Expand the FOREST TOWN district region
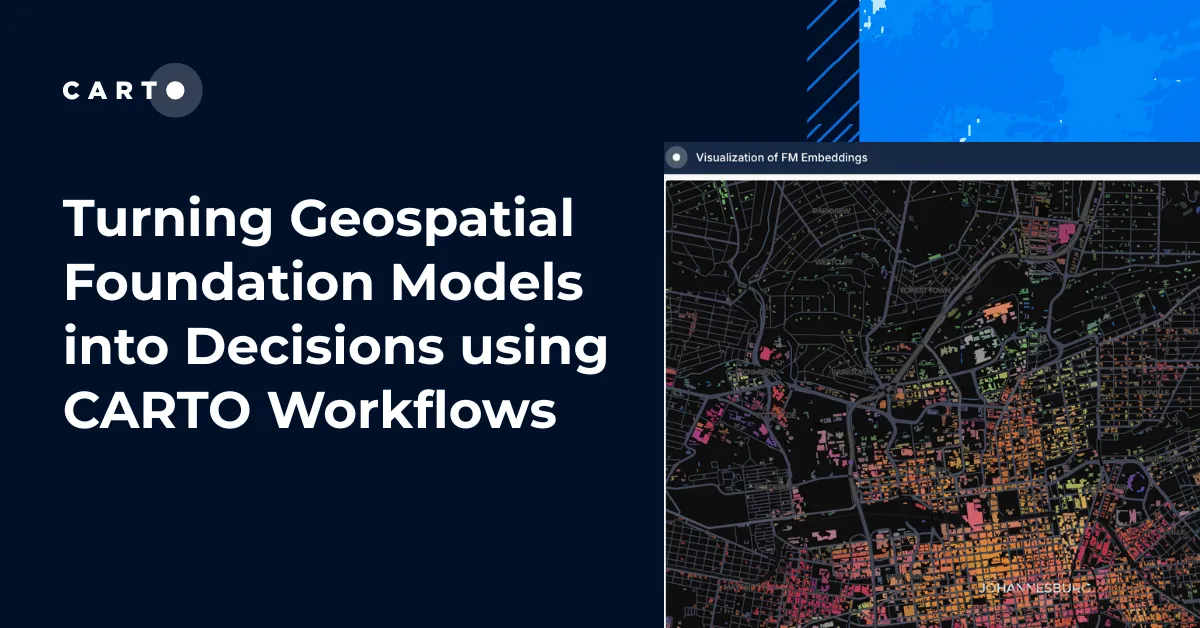This screenshot has height=628, width=1200. (926, 290)
